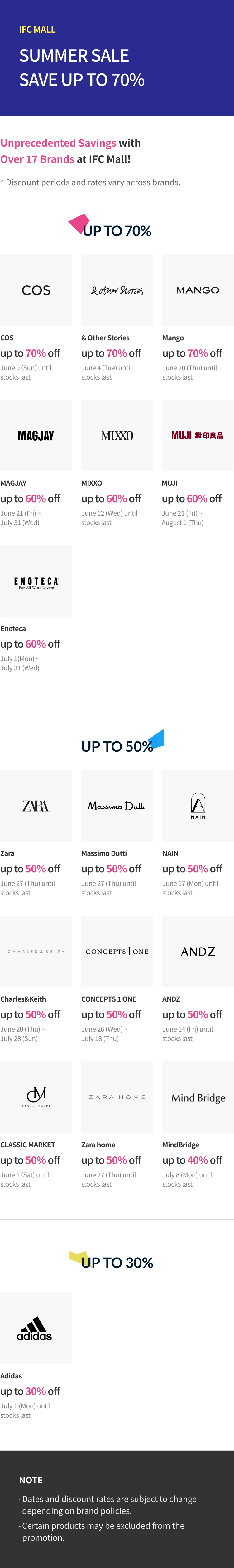Click the pink tag beside UP TO 70%

pyautogui.click(x=78, y=223)
